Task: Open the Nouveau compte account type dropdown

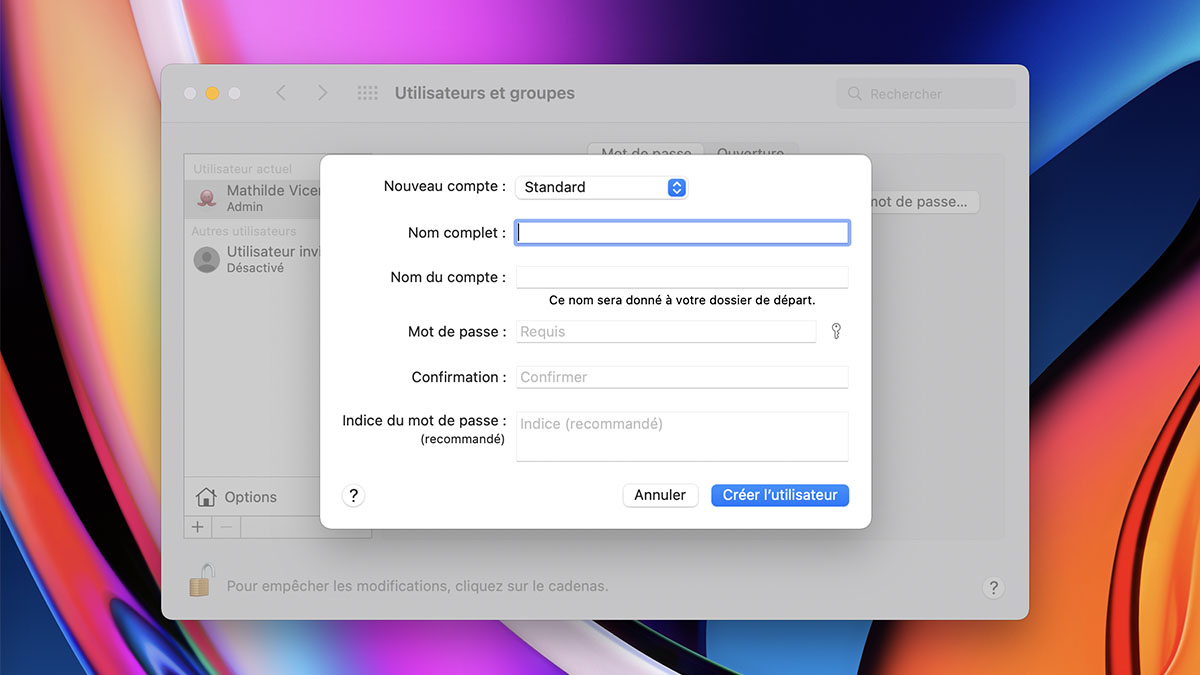Action: coord(601,187)
